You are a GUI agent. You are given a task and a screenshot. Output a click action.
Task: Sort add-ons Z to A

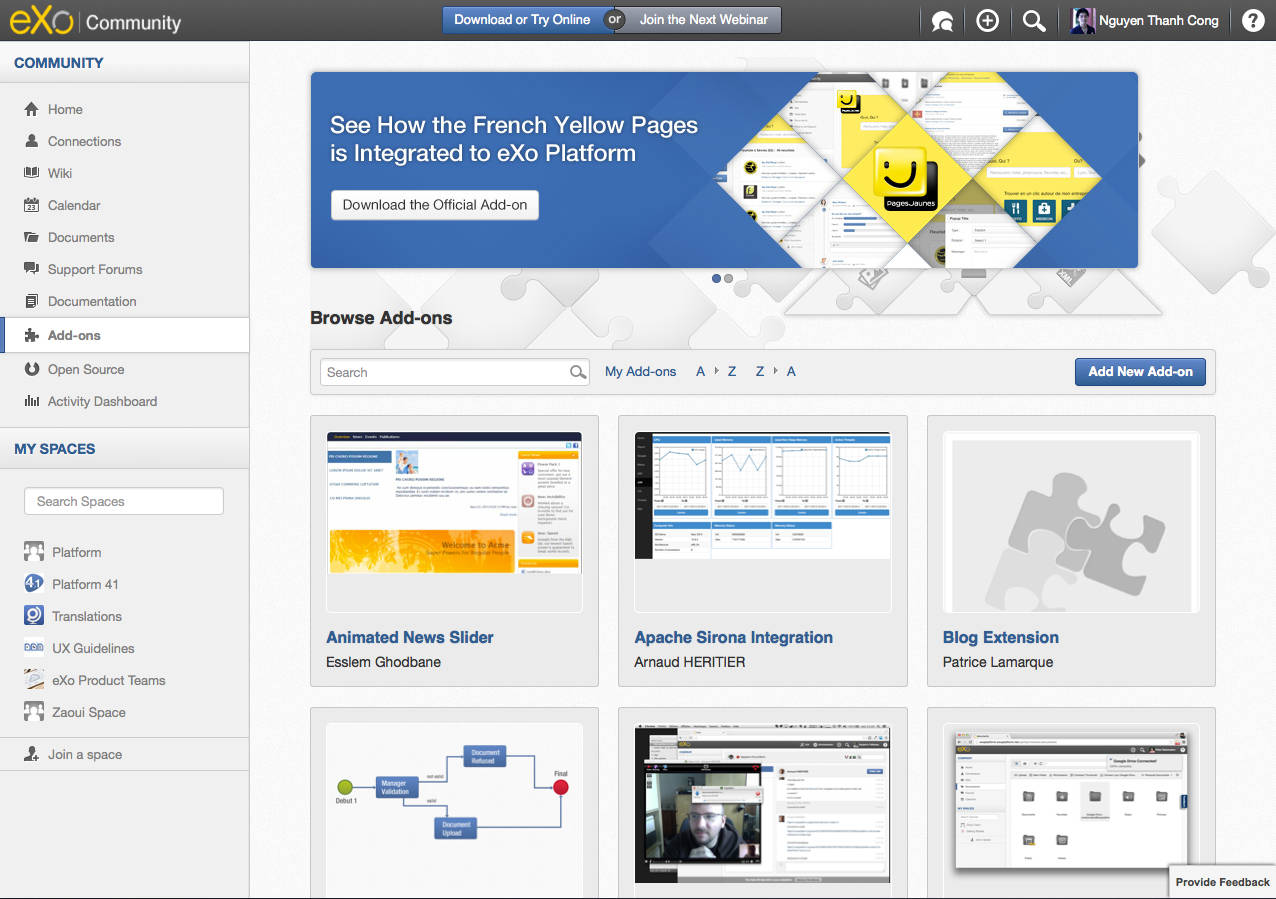tap(775, 372)
